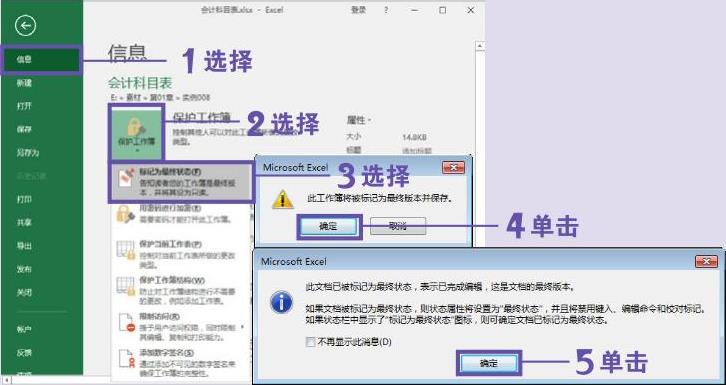Viewport: 726px width, 385px height.
Task: Open the 限制访问(R) submenu
Action: pyautogui.click(x=182, y=327)
